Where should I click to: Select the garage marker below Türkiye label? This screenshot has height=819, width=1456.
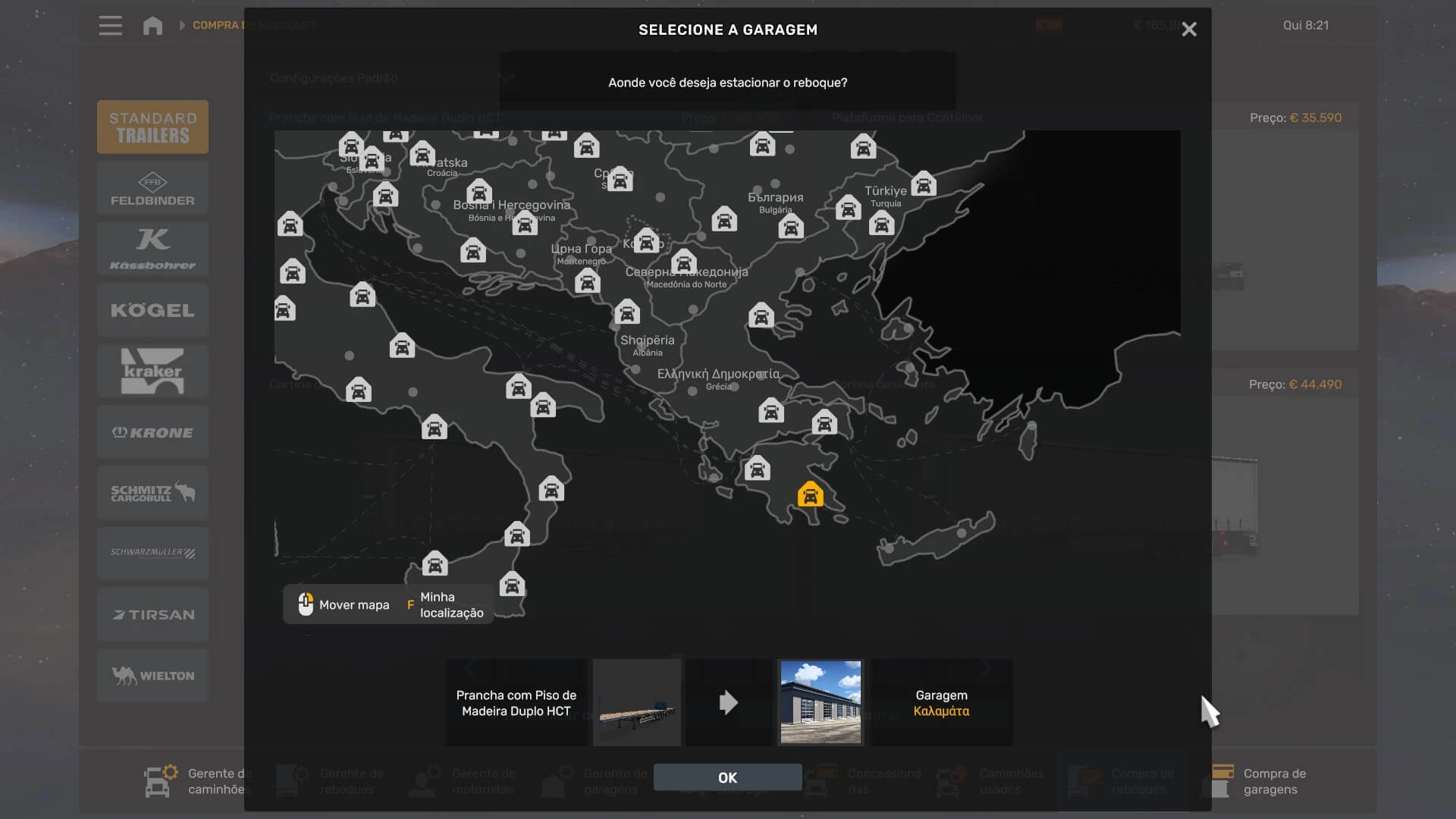(881, 224)
